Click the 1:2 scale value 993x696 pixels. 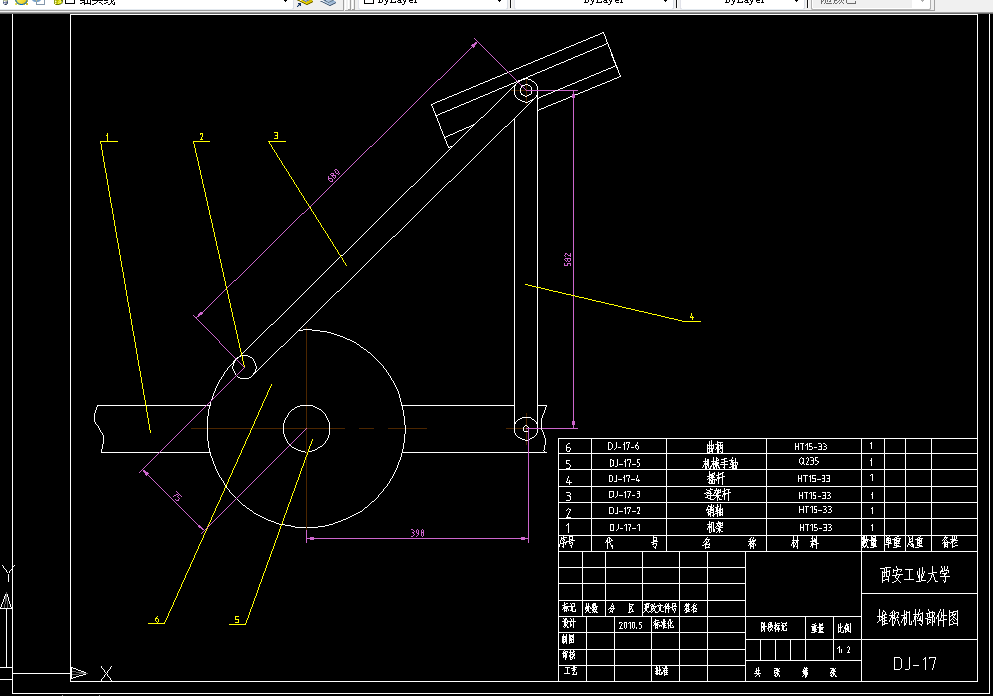click(x=844, y=650)
